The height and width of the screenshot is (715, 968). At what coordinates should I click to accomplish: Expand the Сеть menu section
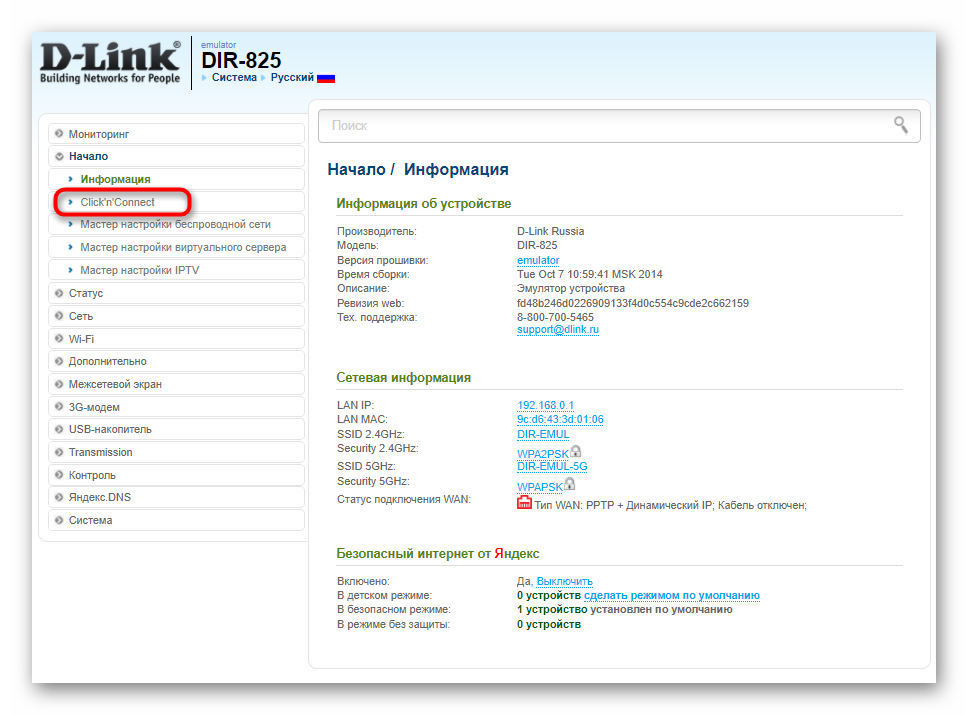[x=176, y=316]
